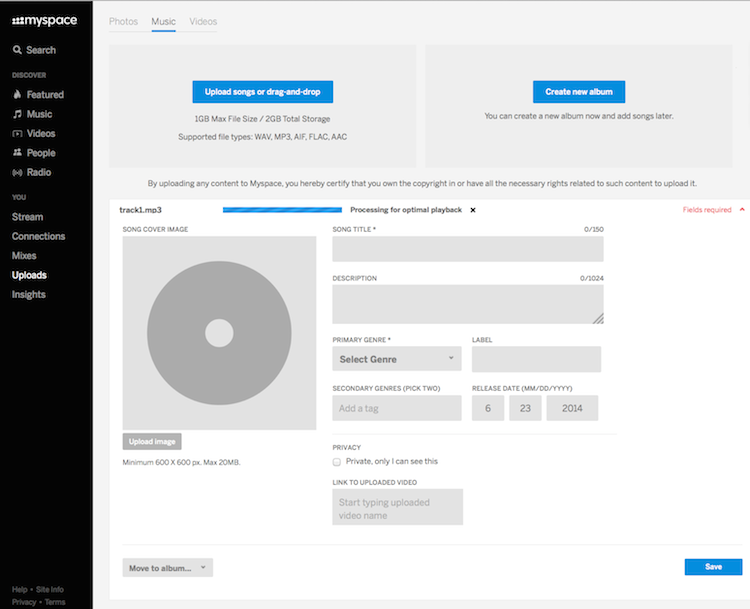Click the Search label in sidebar
This screenshot has width=750, height=609.
coord(41,50)
